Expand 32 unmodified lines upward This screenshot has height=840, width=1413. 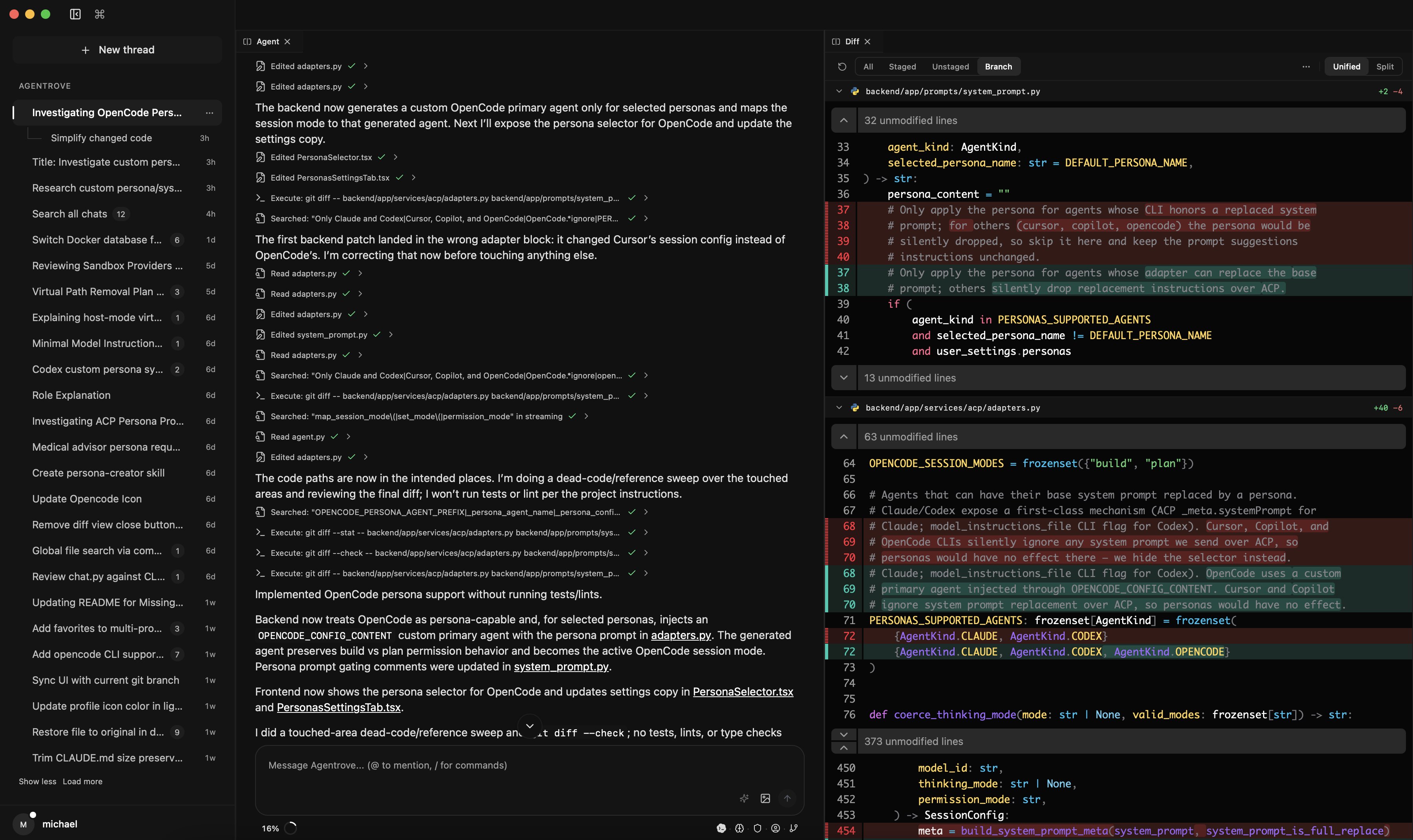click(844, 121)
